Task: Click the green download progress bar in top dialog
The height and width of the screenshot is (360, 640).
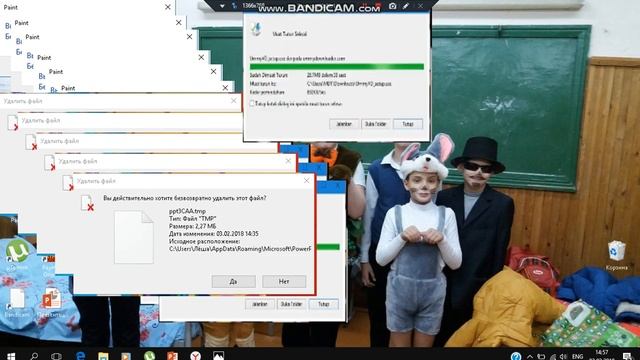Action: 337,67
